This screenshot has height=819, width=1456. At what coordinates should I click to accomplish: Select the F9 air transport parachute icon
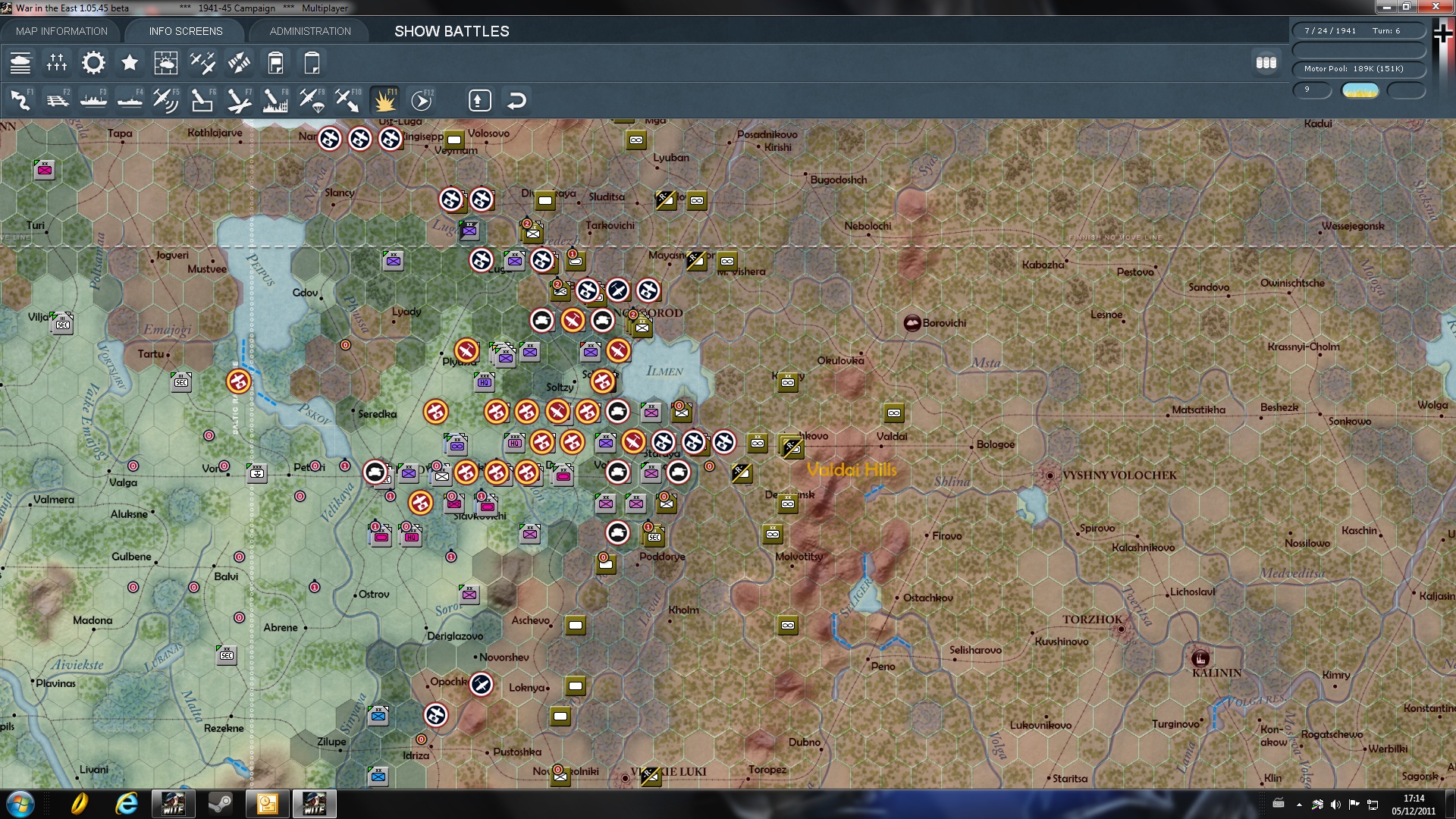[312, 100]
